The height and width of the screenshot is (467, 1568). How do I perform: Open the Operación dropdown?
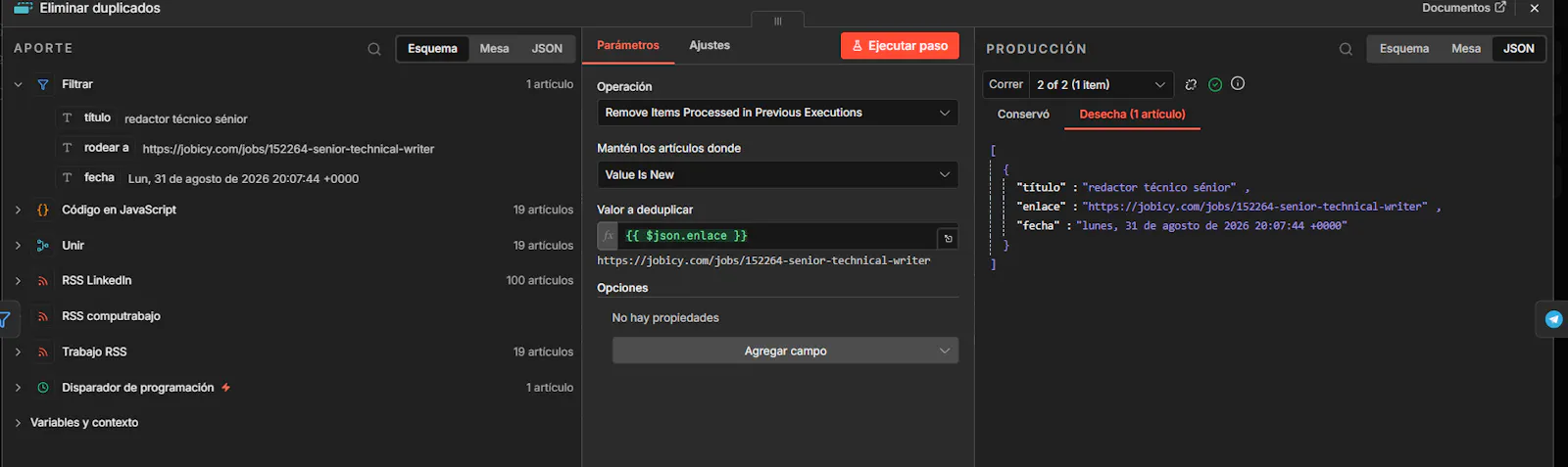point(777,113)
